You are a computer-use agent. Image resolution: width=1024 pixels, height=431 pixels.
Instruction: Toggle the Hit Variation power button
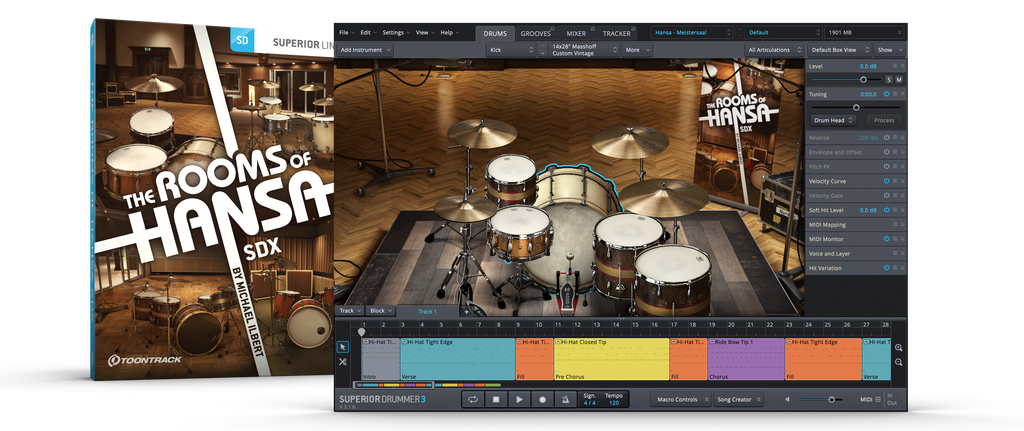pyautogui.click(x=887, y=268)
